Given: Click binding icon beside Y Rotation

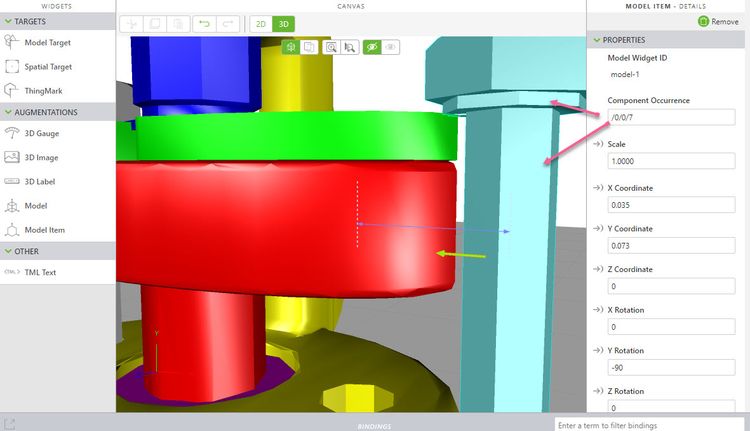Looking at the screenshot, I should click(598, 351).
